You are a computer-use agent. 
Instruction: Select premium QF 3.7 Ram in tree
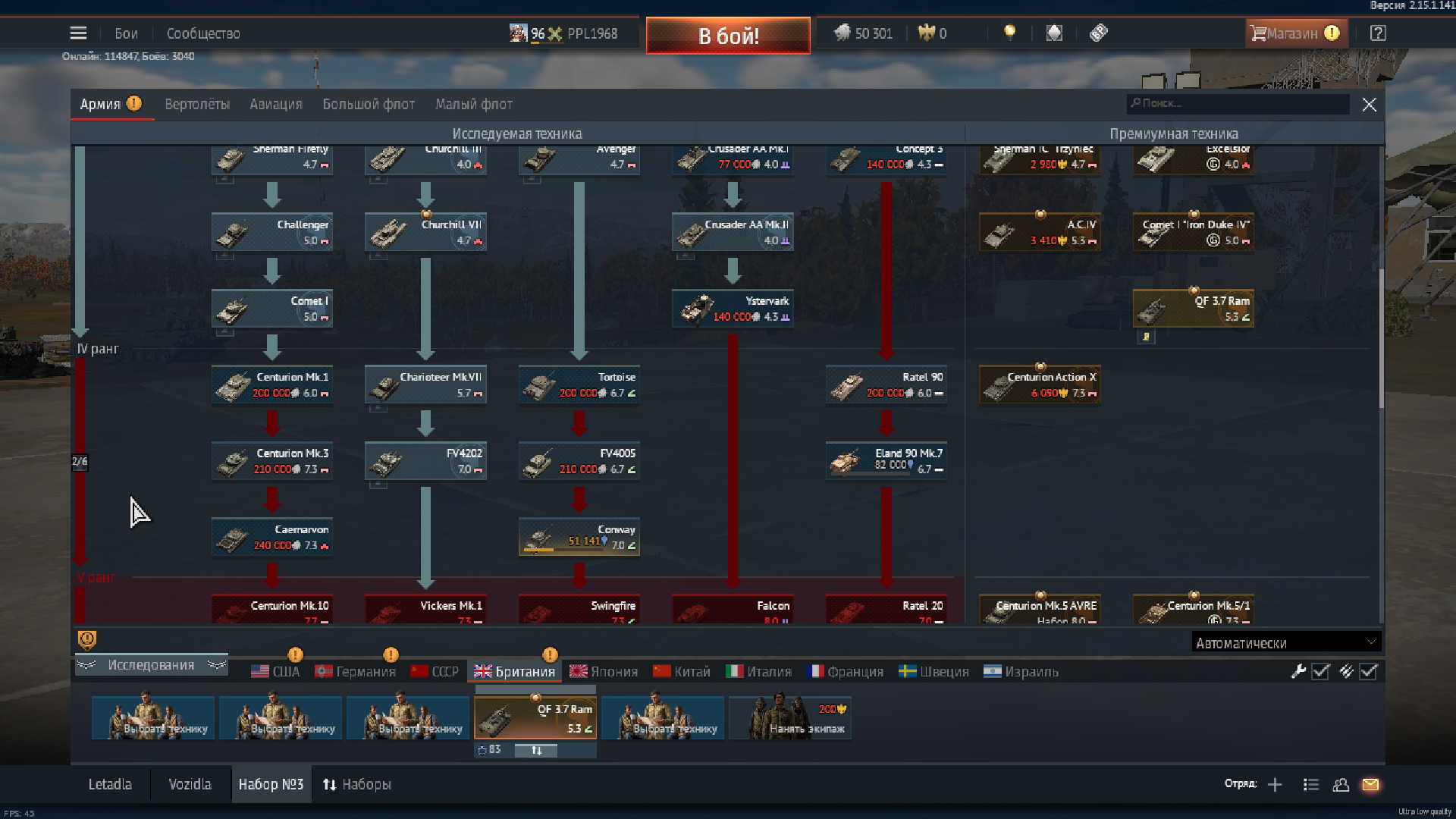click(x=1194, y=309)
